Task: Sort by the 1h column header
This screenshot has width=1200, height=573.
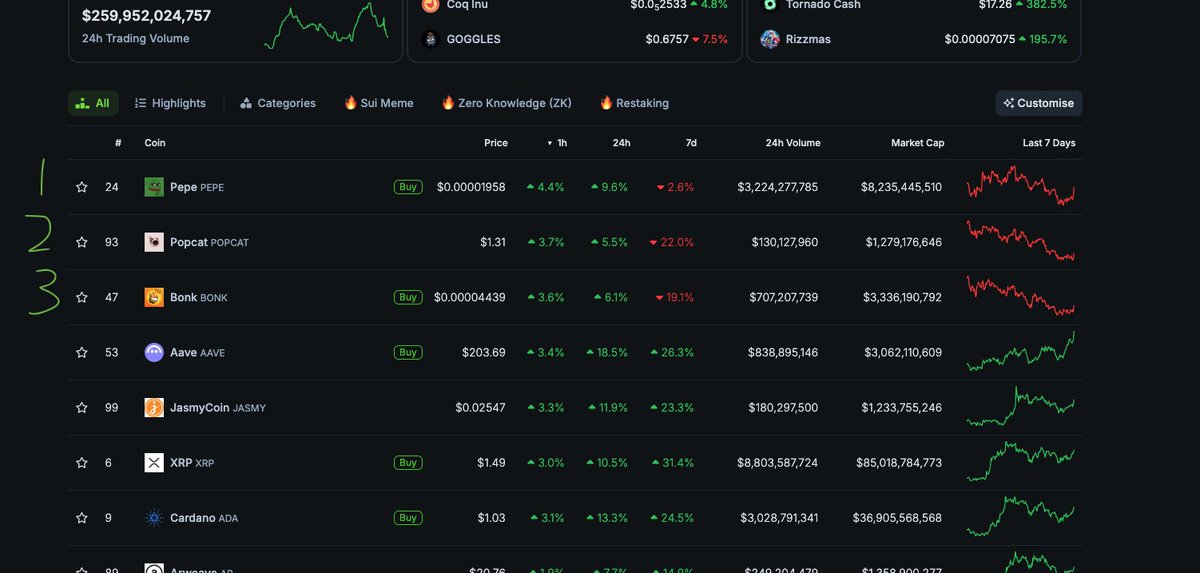Action: tap(557, 143)
